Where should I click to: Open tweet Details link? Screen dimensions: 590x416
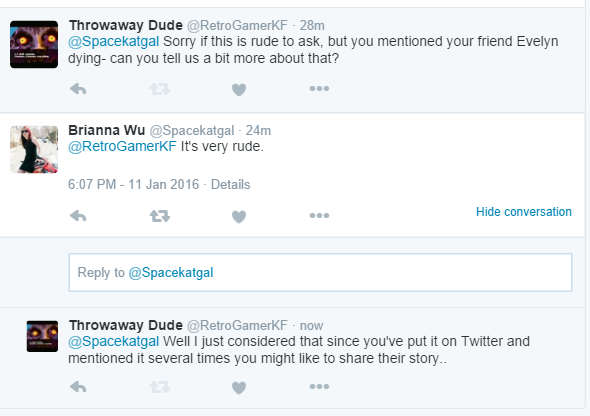point(230,185)
